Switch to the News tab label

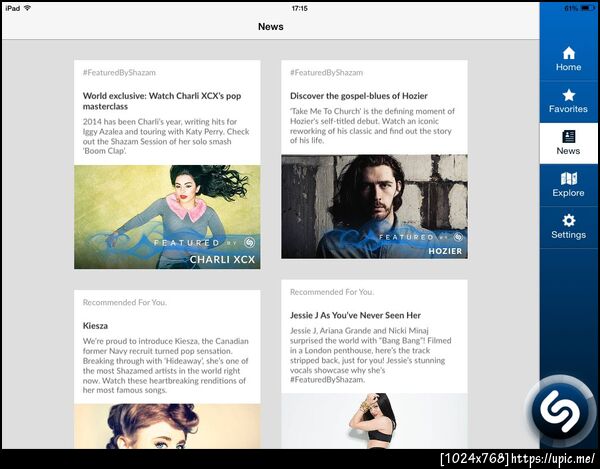click(568, 151)
